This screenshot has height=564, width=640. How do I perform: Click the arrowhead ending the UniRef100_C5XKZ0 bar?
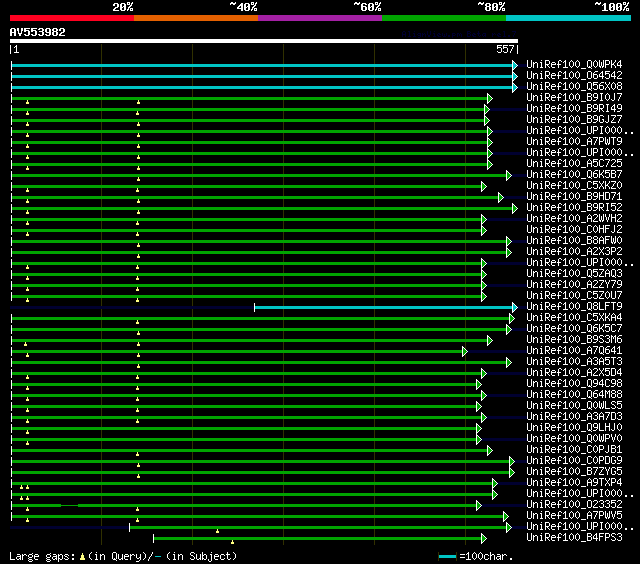[x=483, y=186]
